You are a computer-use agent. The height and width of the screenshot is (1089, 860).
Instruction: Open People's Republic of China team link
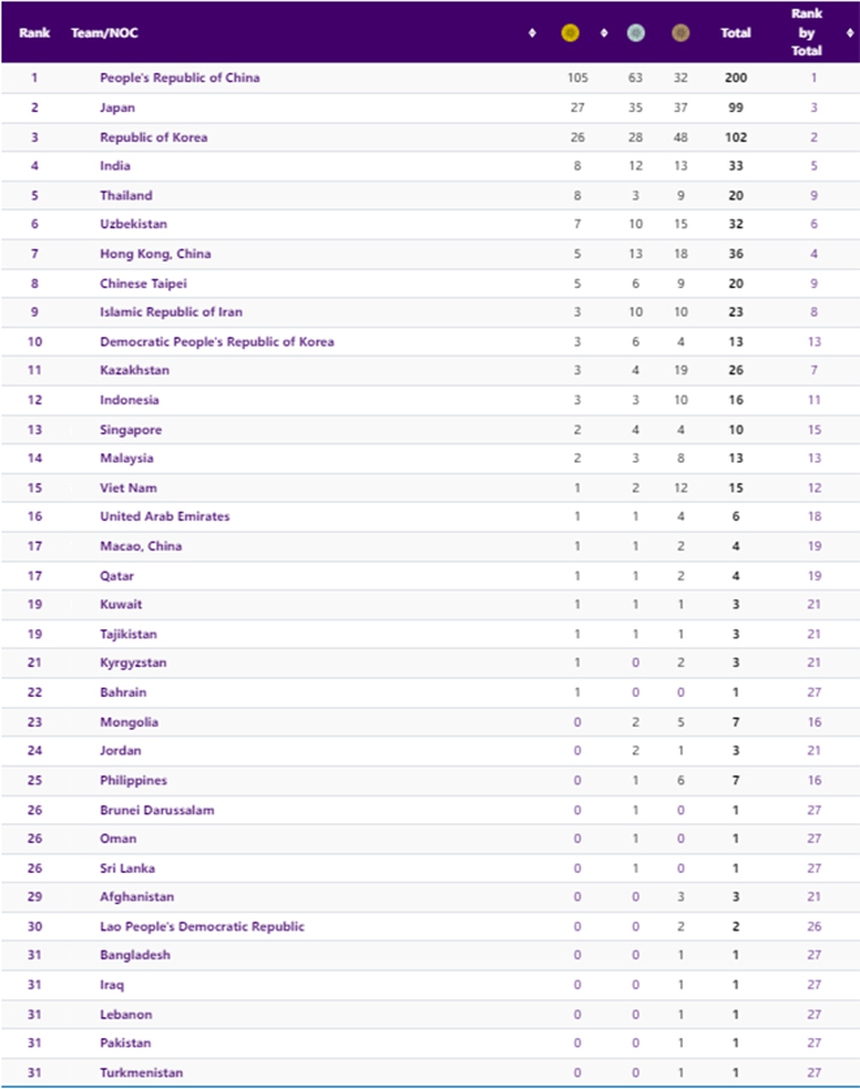(x=180, y=78)
